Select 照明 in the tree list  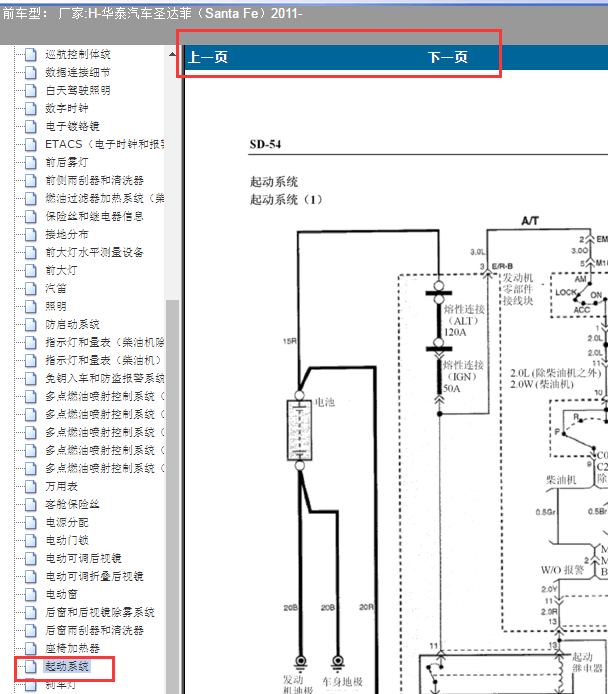pyautogui.click(x=56, y=306)
